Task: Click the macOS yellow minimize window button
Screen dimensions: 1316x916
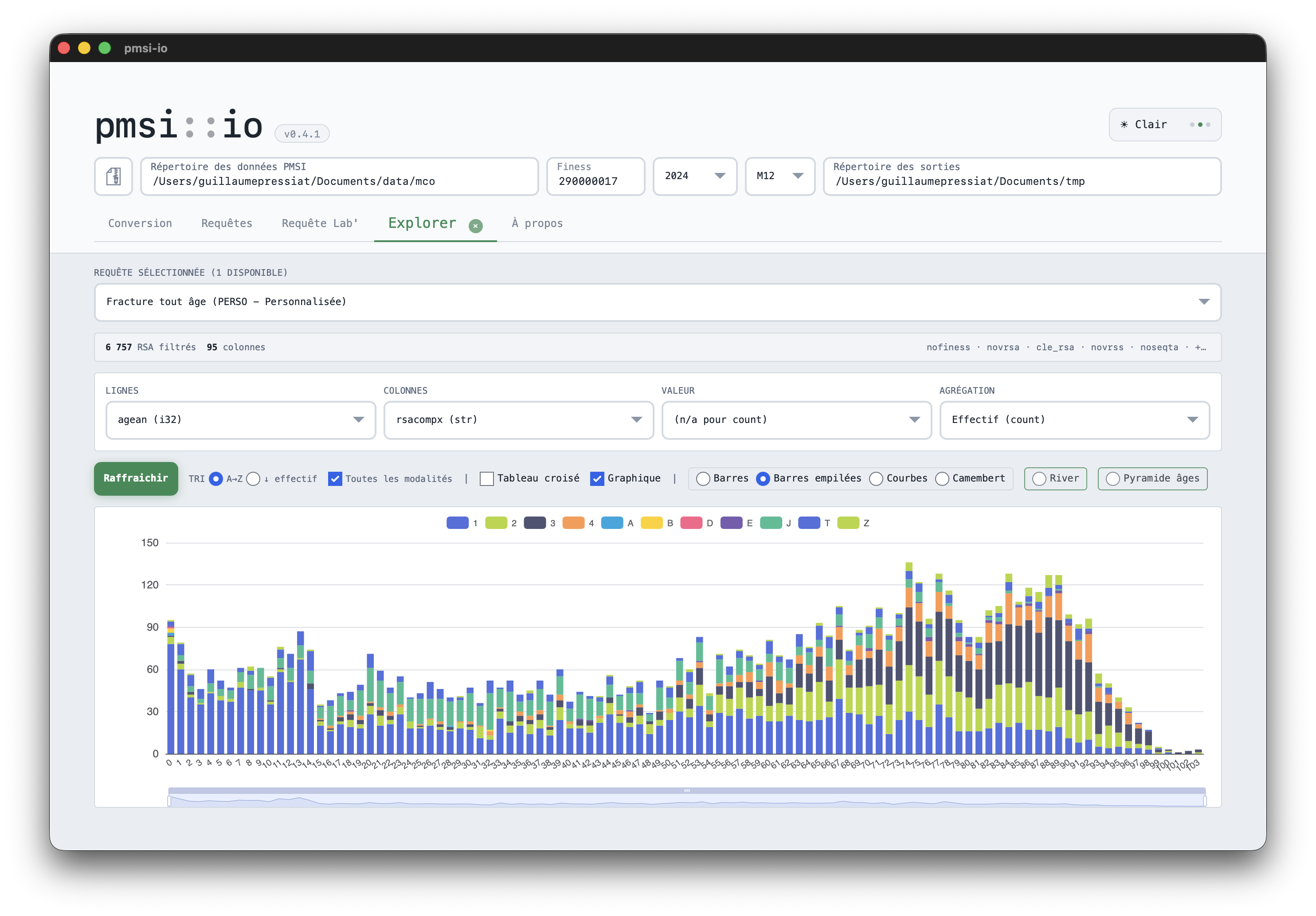Action: [x=84, y=48]
